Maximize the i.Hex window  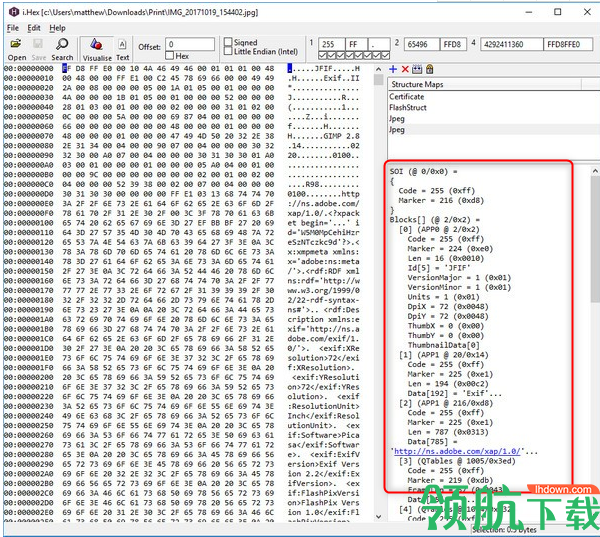tap(558, 12)
